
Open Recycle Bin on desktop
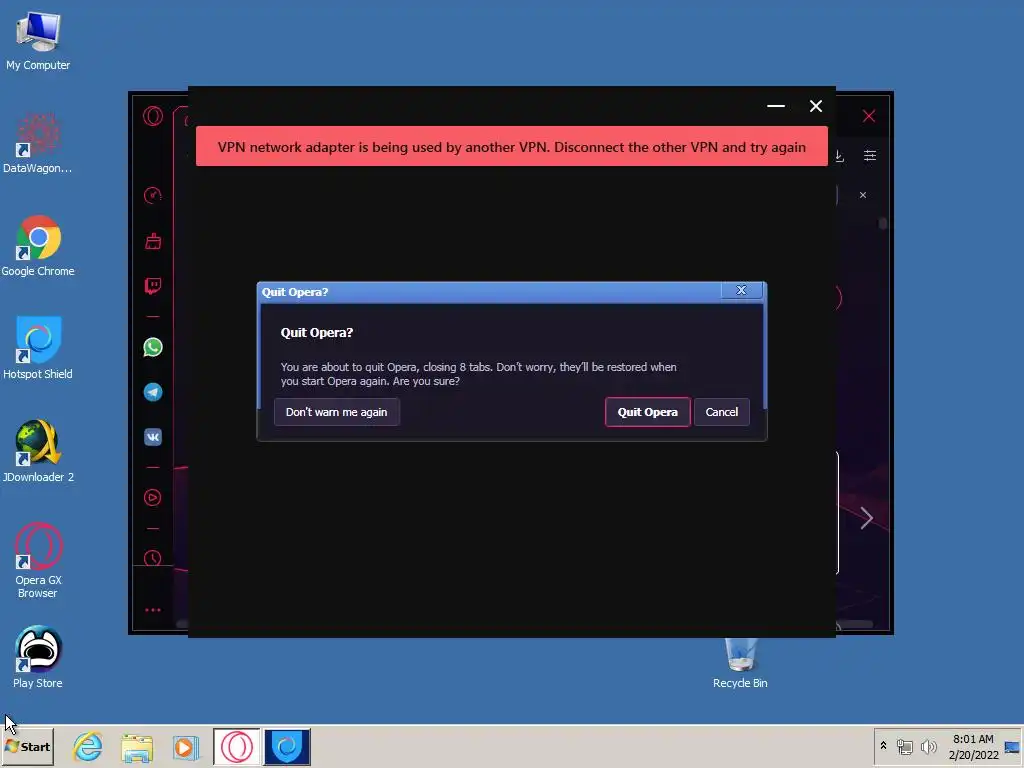click(741, 664)
